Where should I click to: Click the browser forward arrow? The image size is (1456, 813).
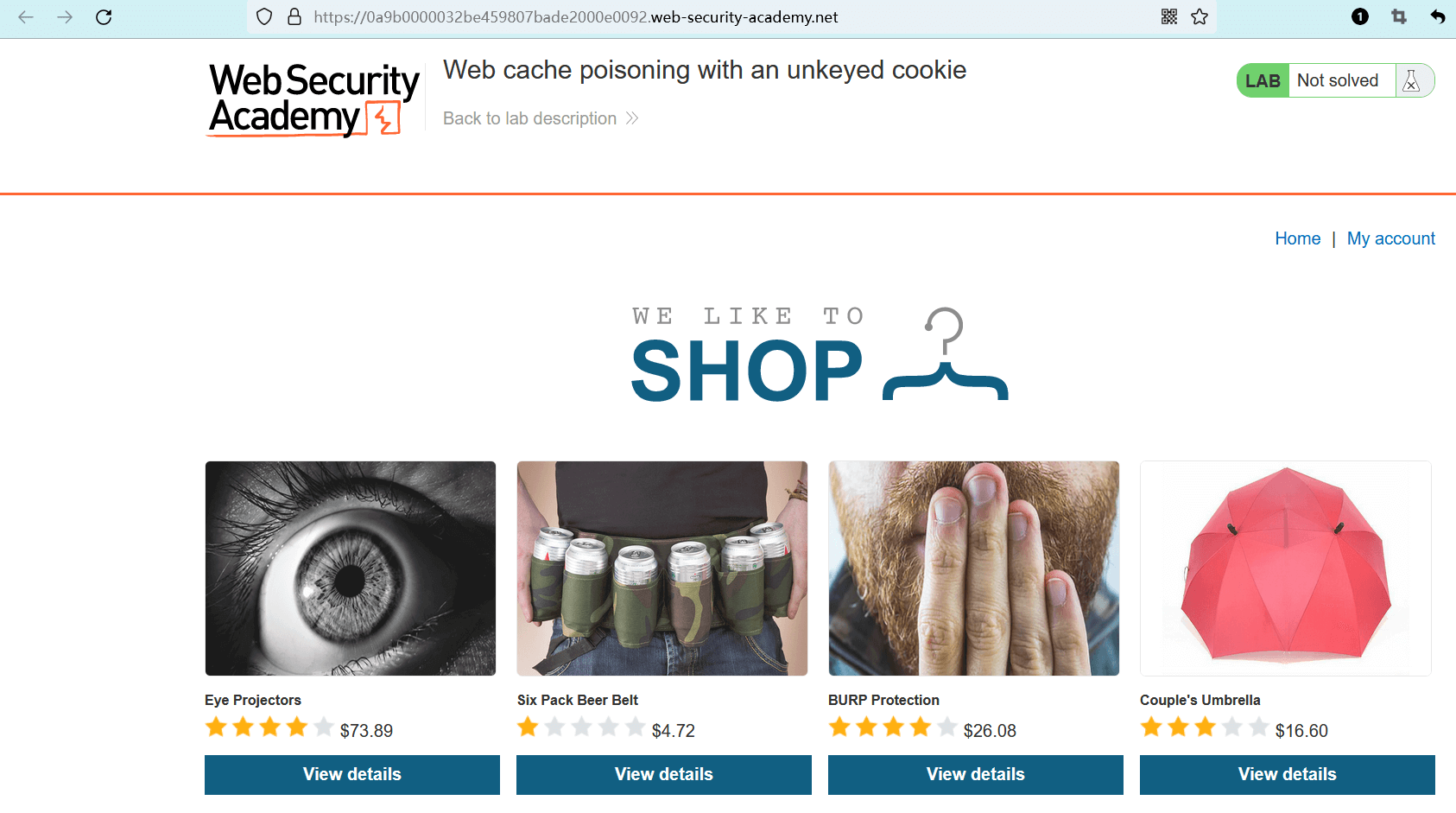pos(65,17)
